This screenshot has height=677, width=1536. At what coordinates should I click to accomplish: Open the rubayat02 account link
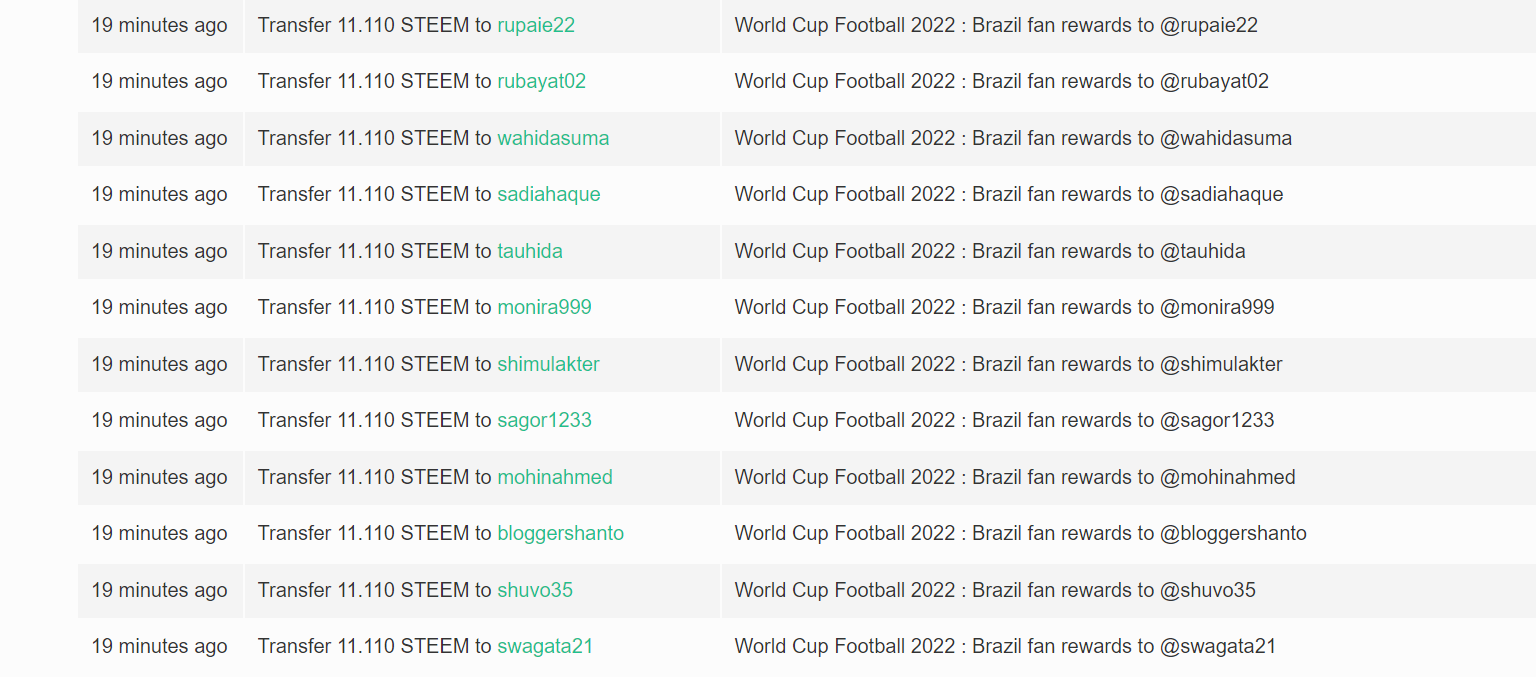(x=541, y=81)
